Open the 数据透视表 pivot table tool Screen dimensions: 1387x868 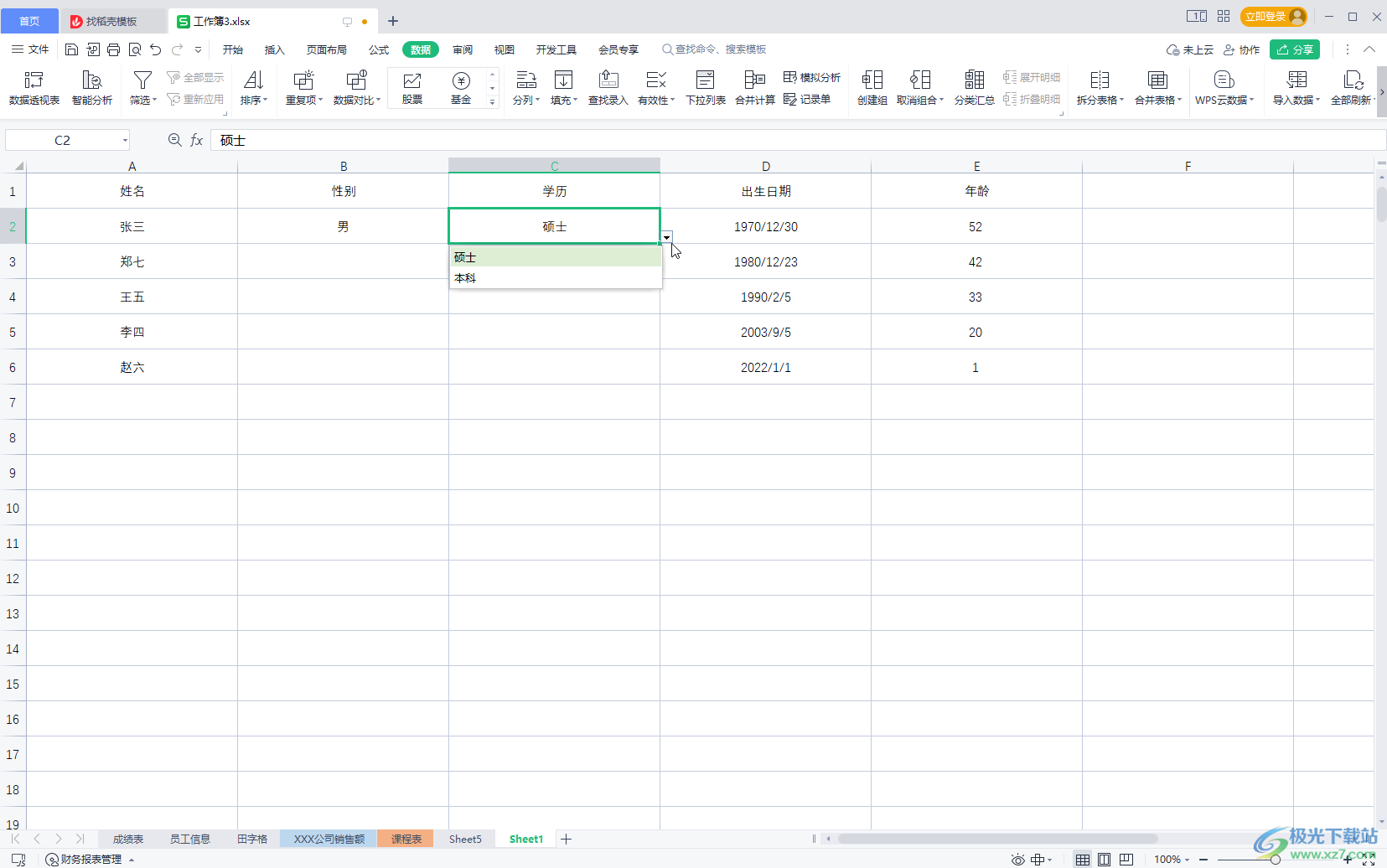tap(34, 88)
